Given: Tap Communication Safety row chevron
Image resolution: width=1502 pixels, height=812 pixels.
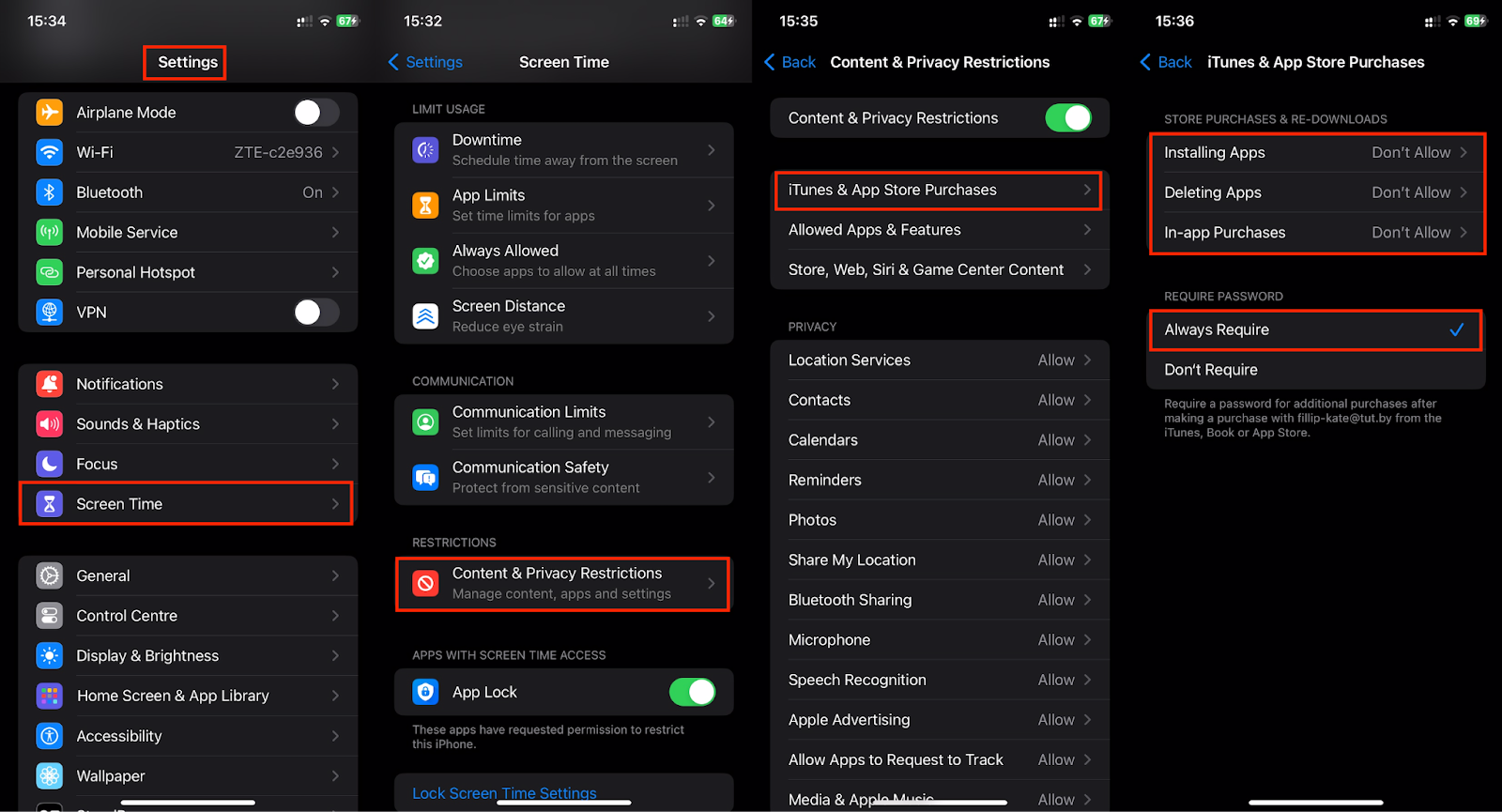Looking at the screenshot, I should 712,478.
